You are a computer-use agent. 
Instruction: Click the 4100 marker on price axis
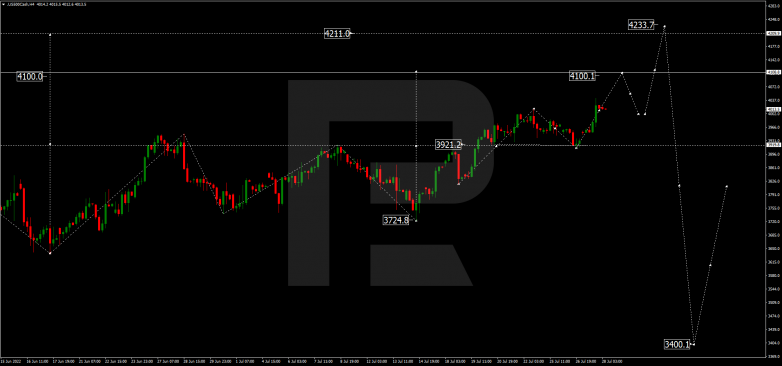[774, 72]
